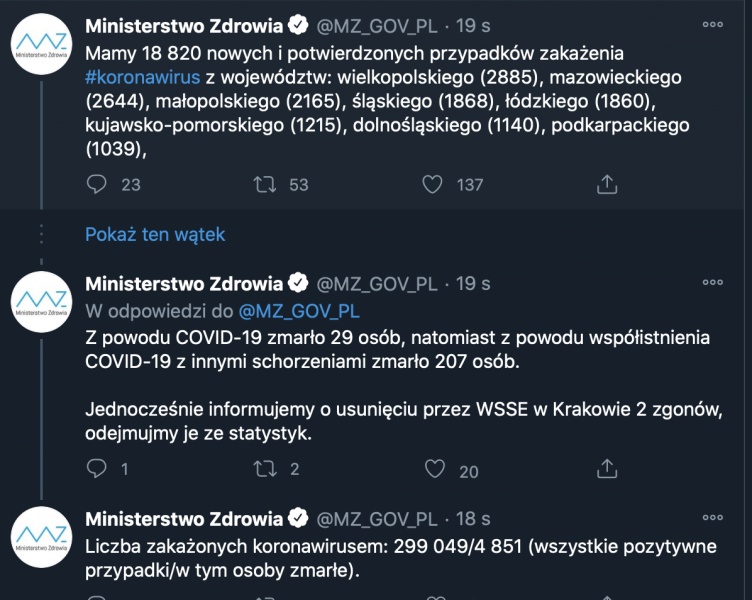The width and height of the screenshot is (752, 600).
Task: Reply to the 18 820 new cases tweet
Action: (x=97, y=184)
